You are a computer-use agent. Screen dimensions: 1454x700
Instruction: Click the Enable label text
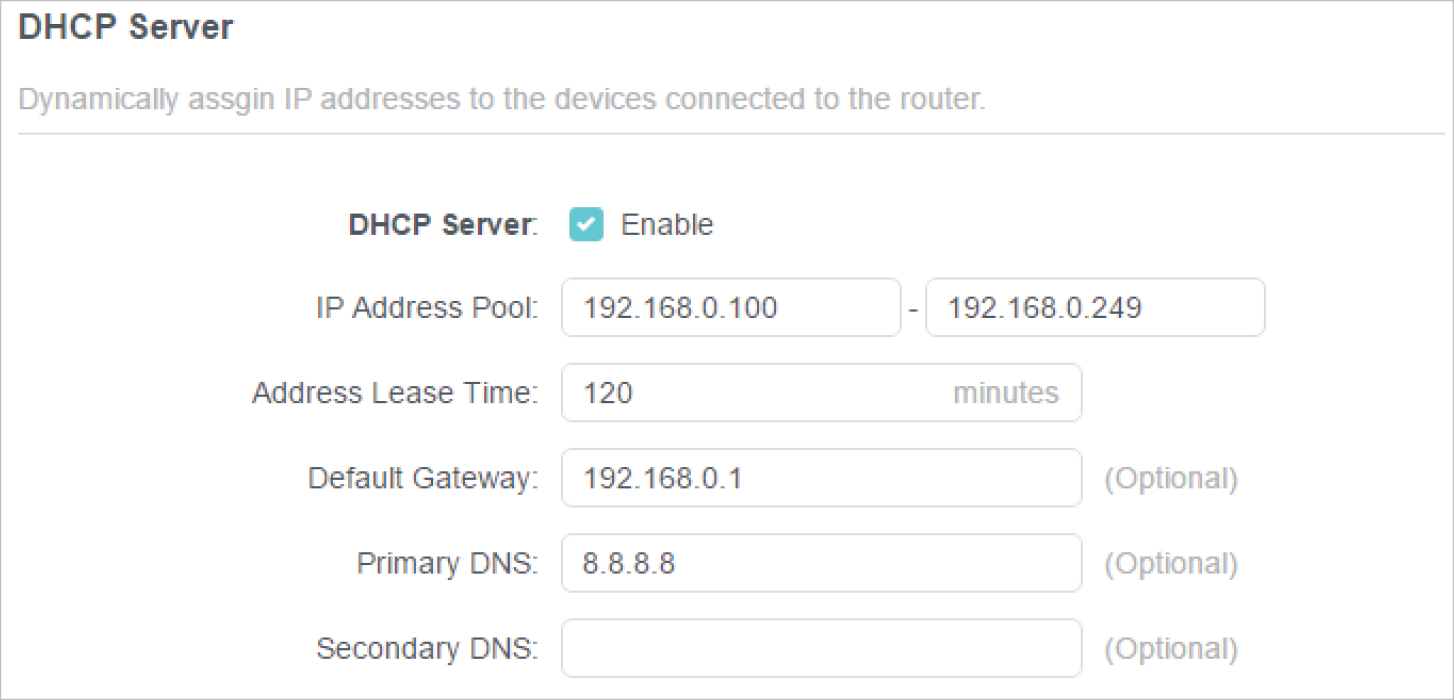[667, 225]
